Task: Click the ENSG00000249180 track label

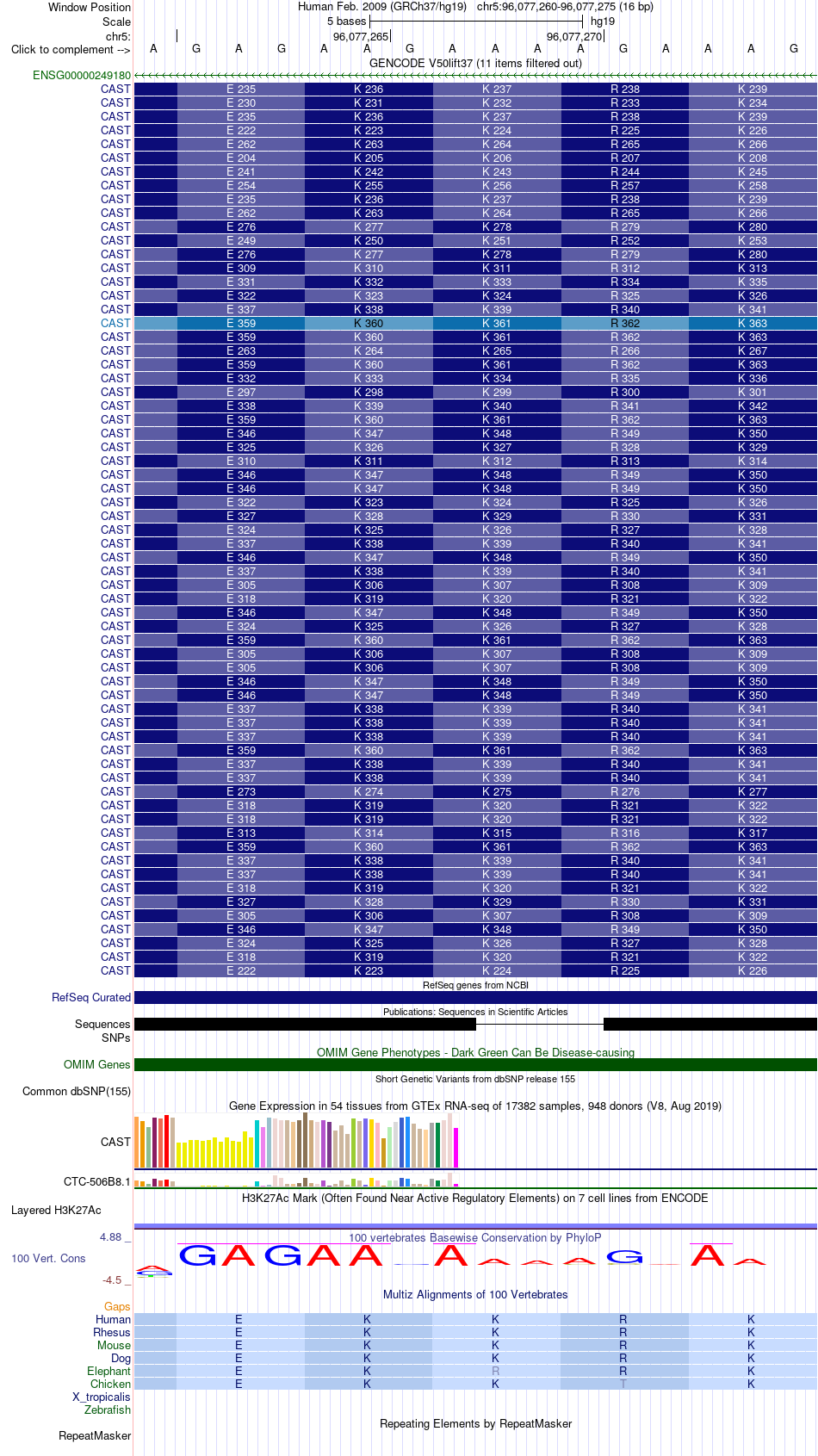Action: 82,76
